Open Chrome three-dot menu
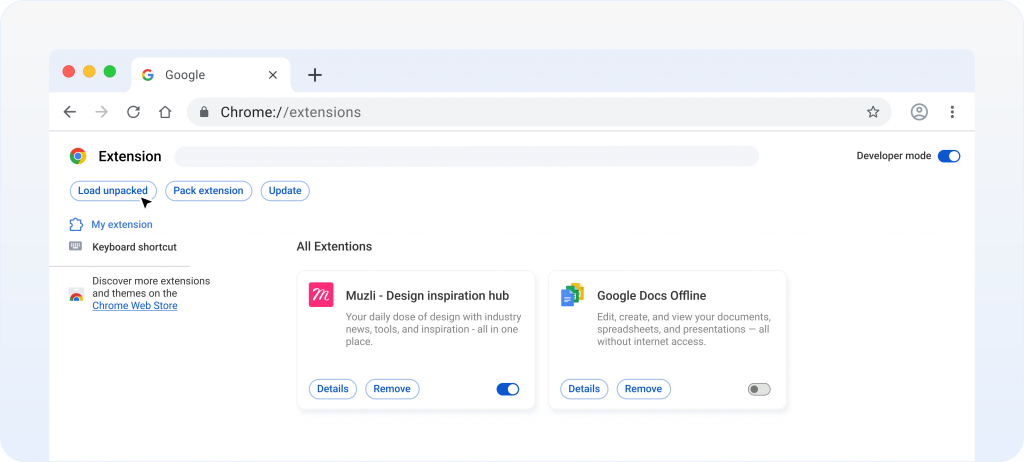 click(x=952, y=112)
